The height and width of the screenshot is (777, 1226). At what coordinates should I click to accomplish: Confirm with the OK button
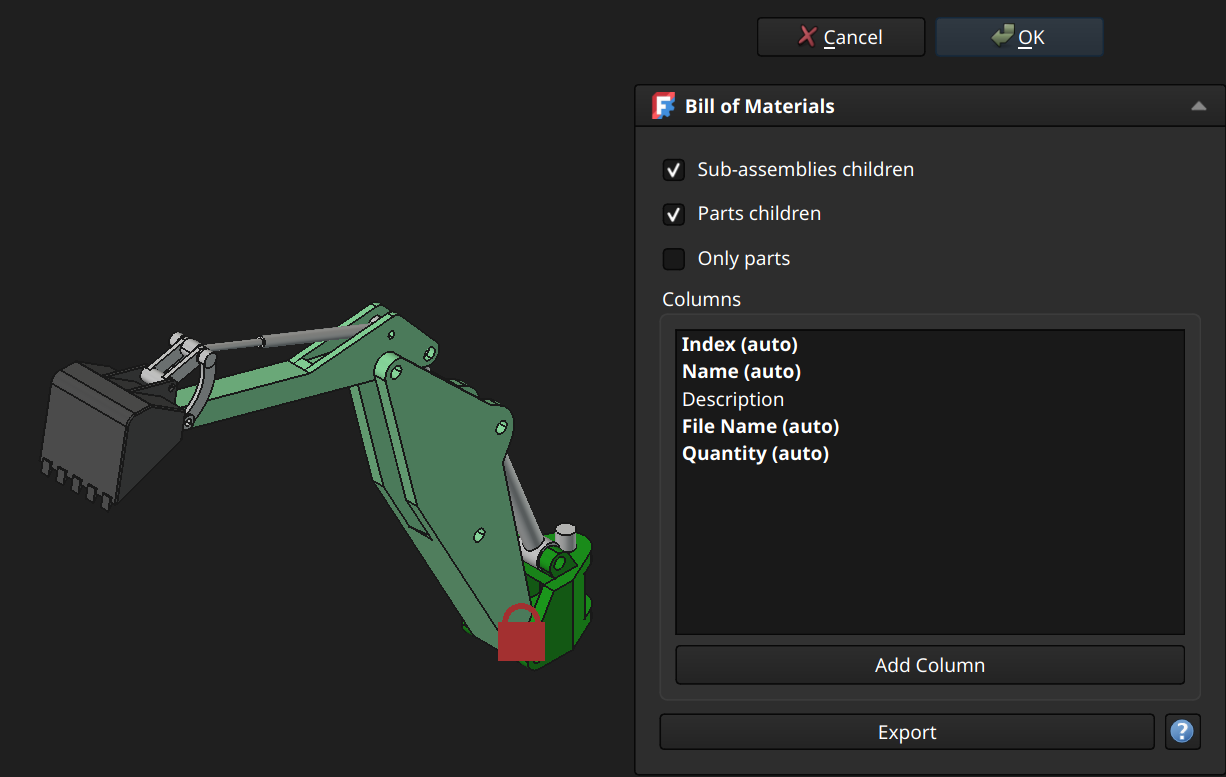coord(1019,37)
